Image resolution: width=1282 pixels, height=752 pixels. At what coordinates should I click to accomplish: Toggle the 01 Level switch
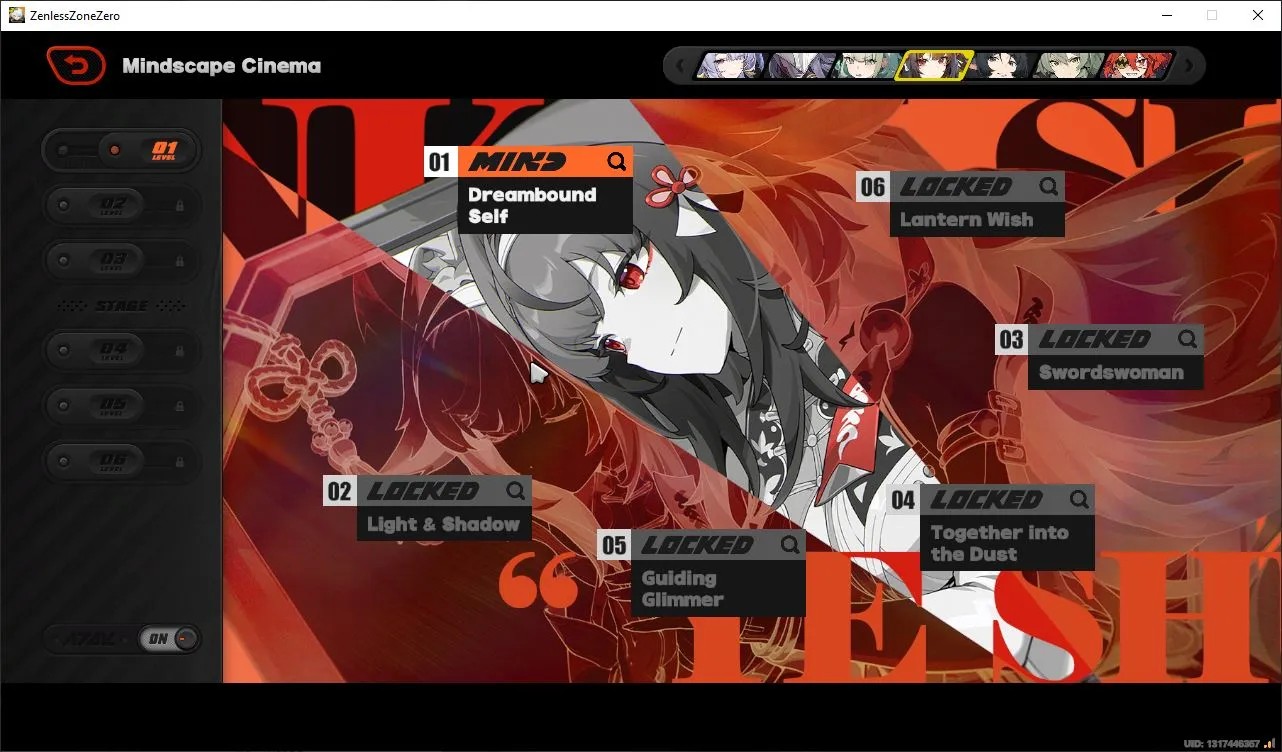pyautogui.click(x=121, y=150)
